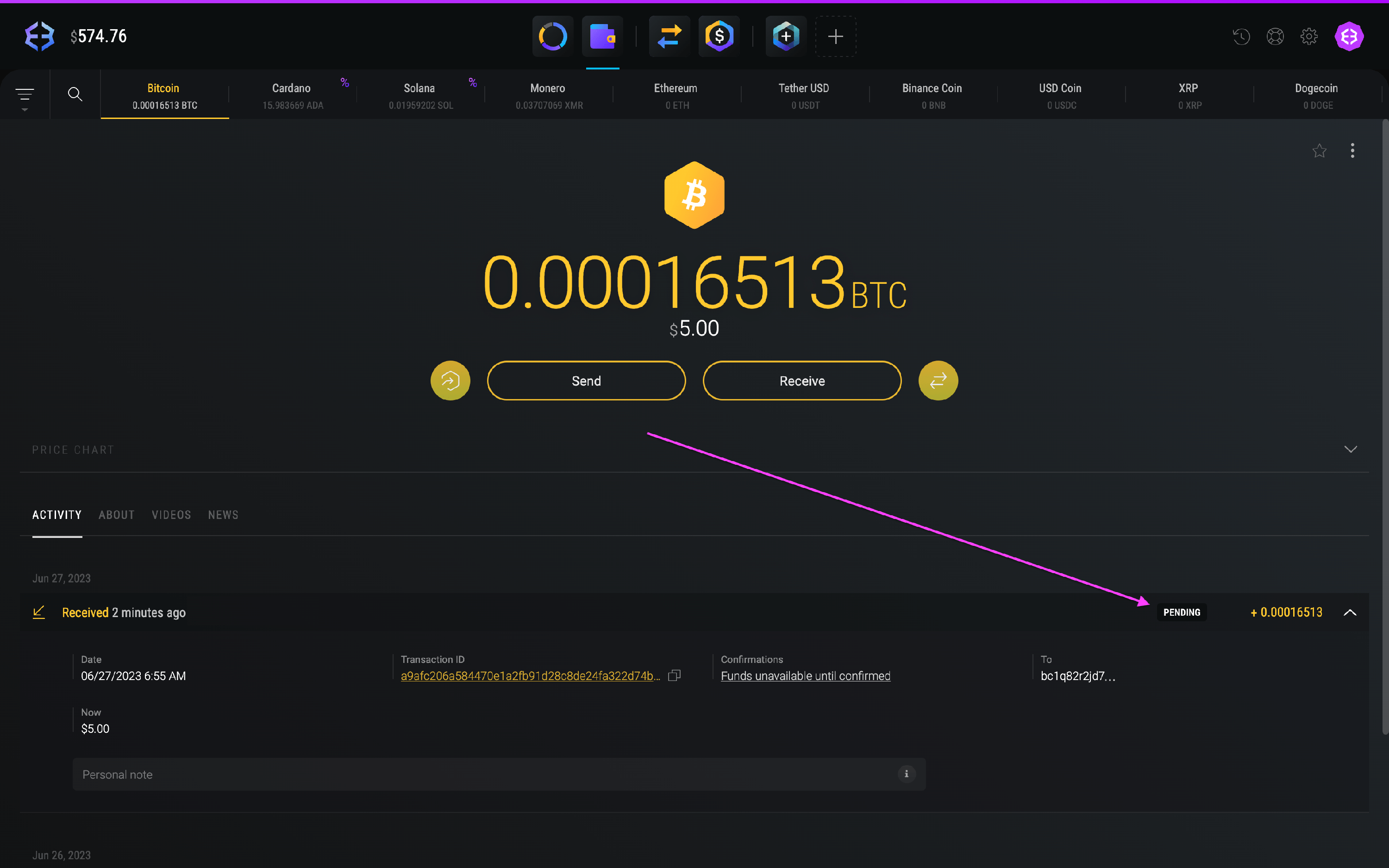Open the three-dot options menu
Image resolution: width=1389 pixels, height=868 pixels.
tap(1353, 150)
